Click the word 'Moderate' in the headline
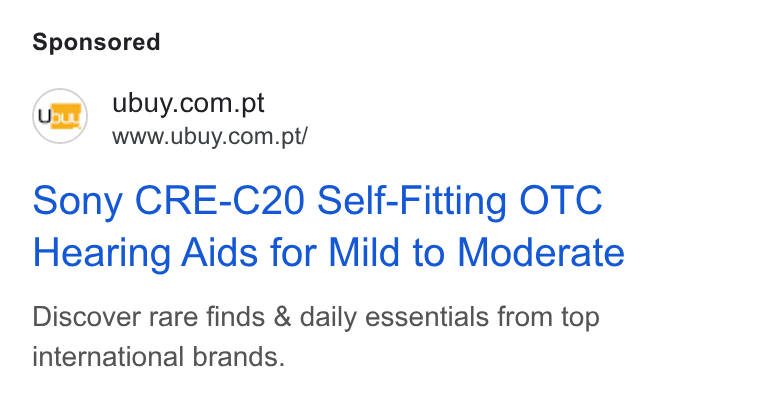This screenshot has width=760, height=398. click(x=541, y=253)
